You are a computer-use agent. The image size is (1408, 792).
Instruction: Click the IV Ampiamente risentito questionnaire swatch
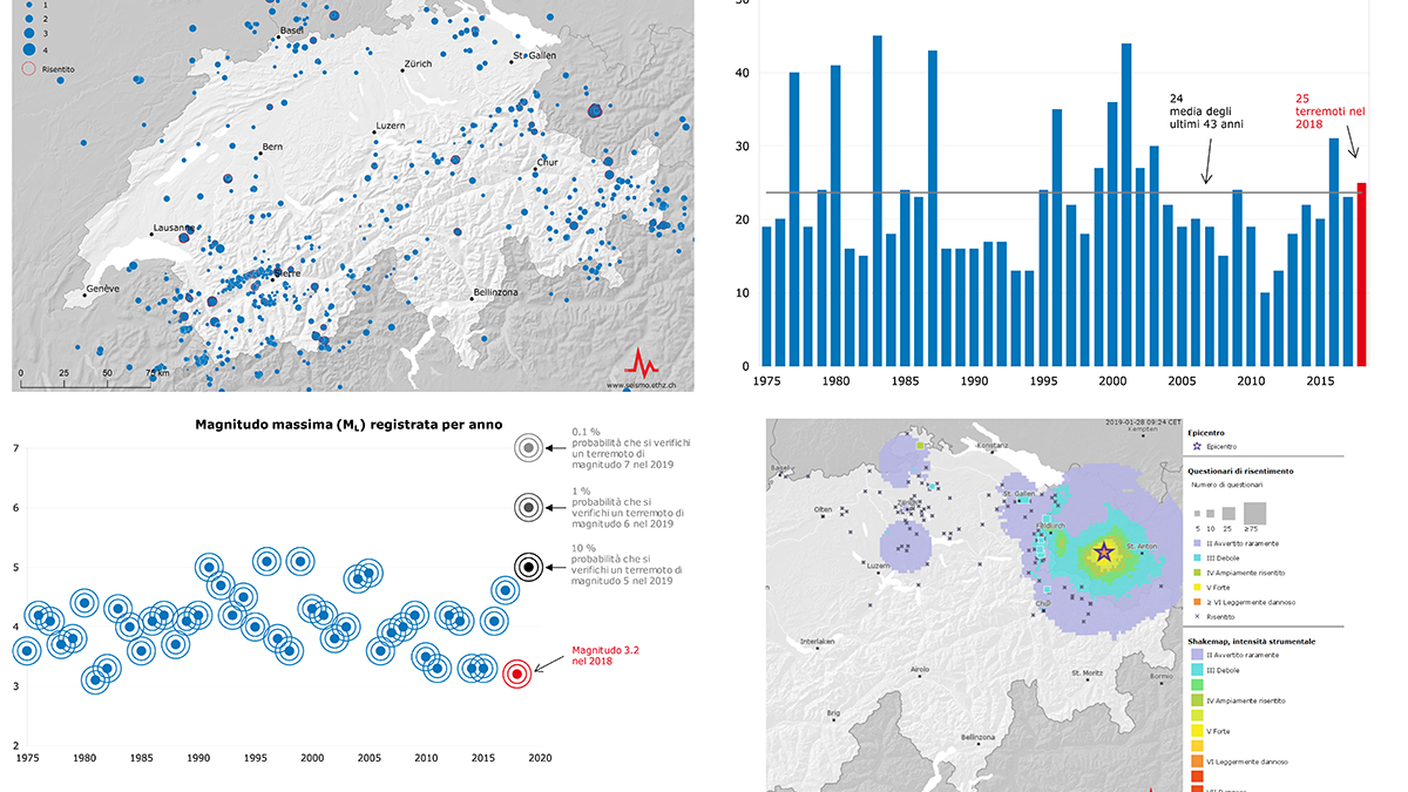click(1196, 572)
